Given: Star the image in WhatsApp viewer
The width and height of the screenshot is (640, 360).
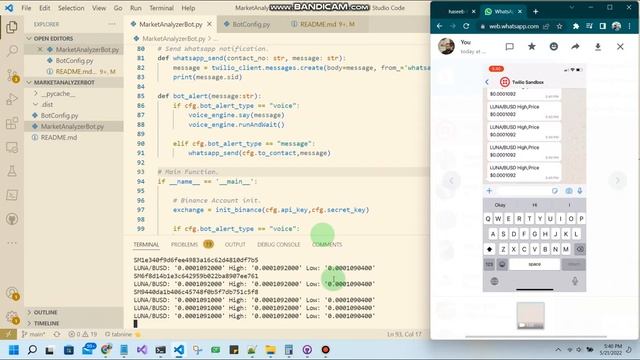Looking at the screenshot, I should pyautogui.click(x=531, y=47).
